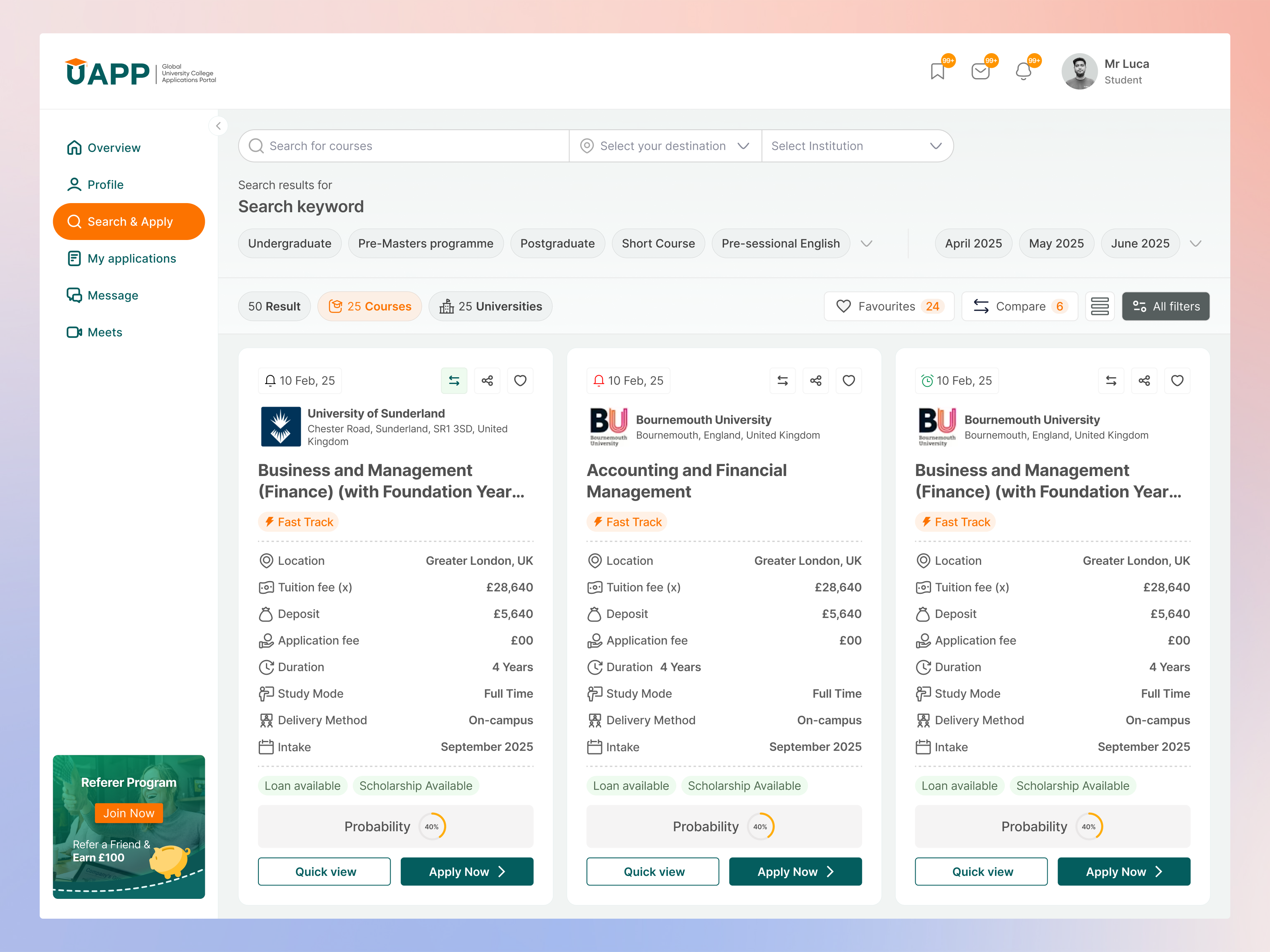Open Accounting and Financial Management title
The width and height of the screenshot is (1270, 952).
686,481
